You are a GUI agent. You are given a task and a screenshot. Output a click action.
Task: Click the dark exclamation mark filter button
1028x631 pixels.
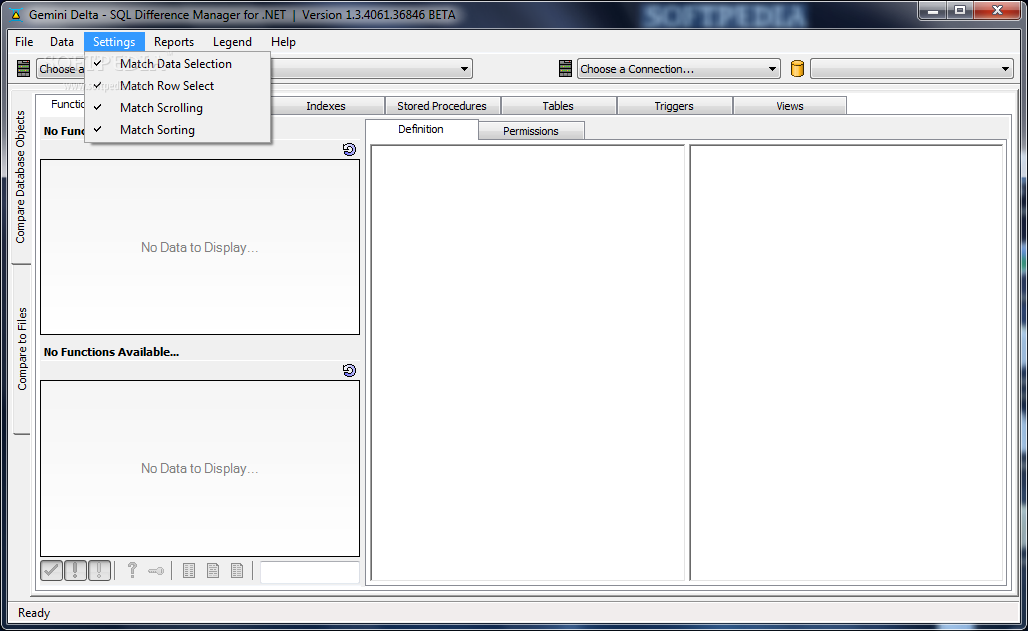(x=75, y=571)
